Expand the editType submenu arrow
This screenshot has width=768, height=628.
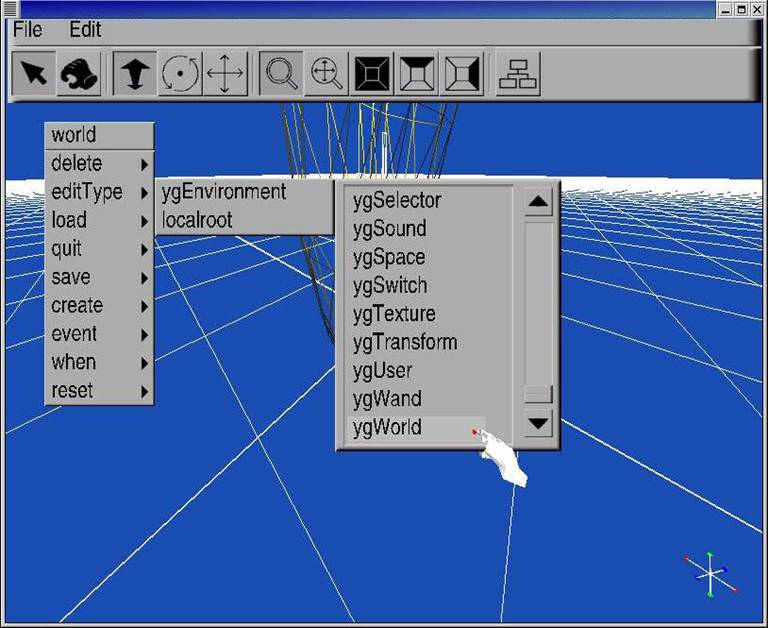pyautogui.click(x=144, y=193)
